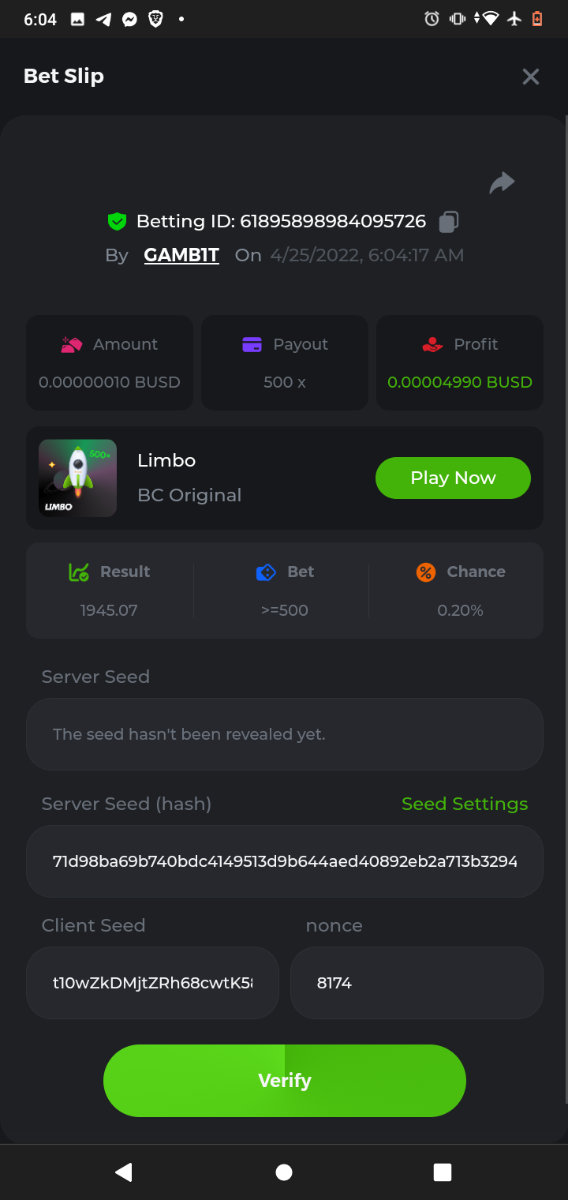Tap the Amount icon tile
568x1200 pixels.
click(x=72, y=344)
